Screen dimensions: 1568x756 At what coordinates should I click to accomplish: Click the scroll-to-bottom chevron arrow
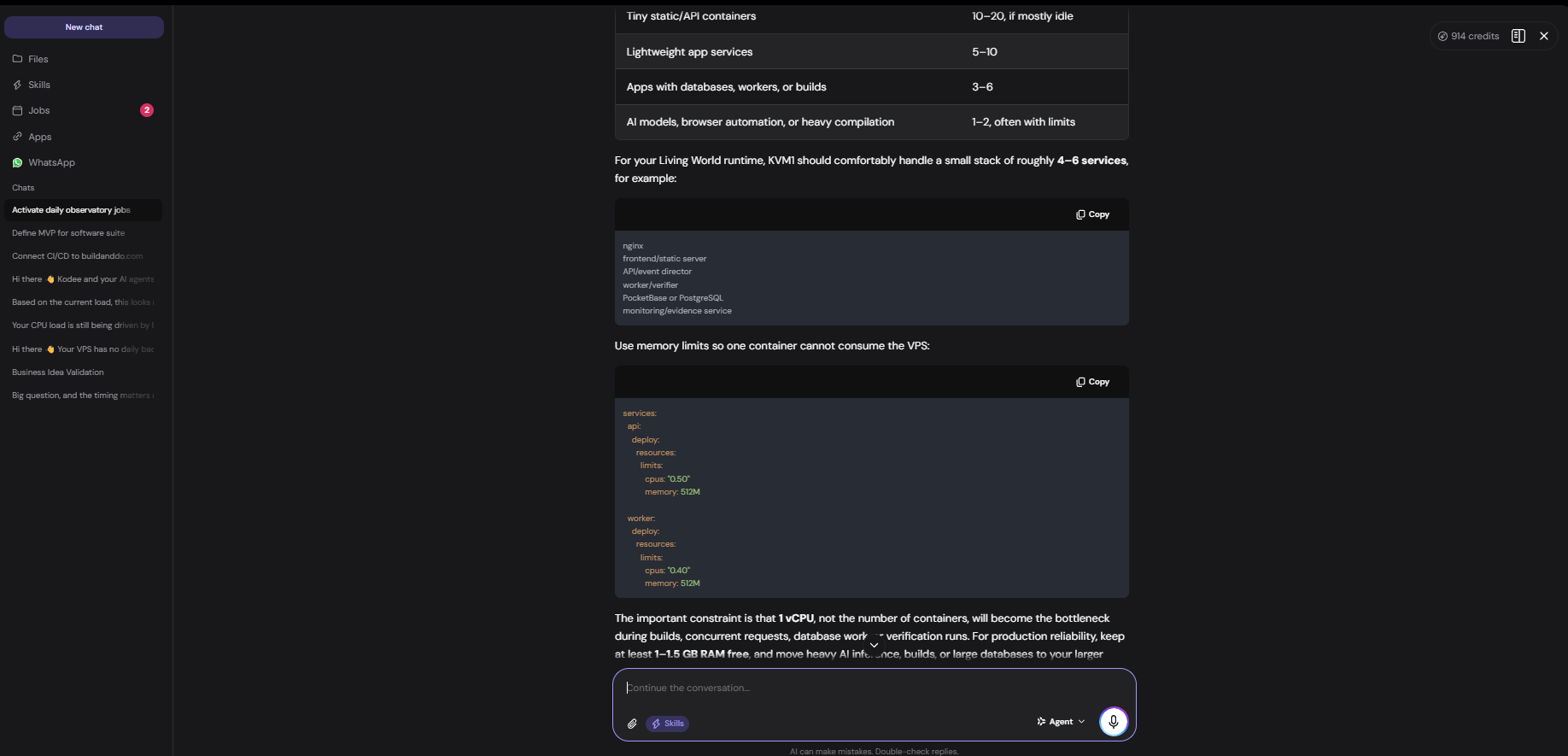(874, 645)
